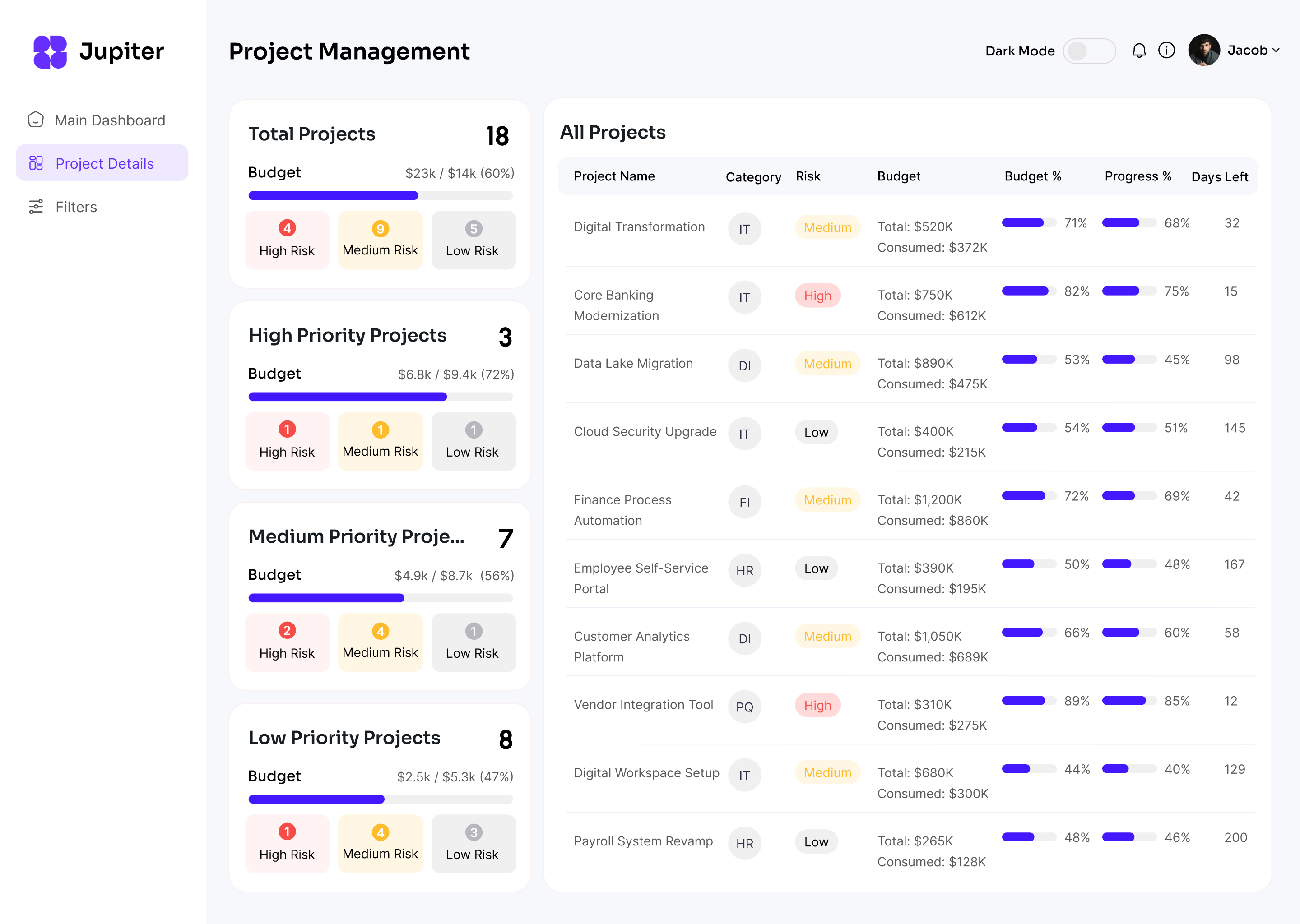Viewport: 1300px width, 924px height.
Task: Click Medium Risk tile in High Priority Projects
Action: pyautogui.click(x=380, y=442)
